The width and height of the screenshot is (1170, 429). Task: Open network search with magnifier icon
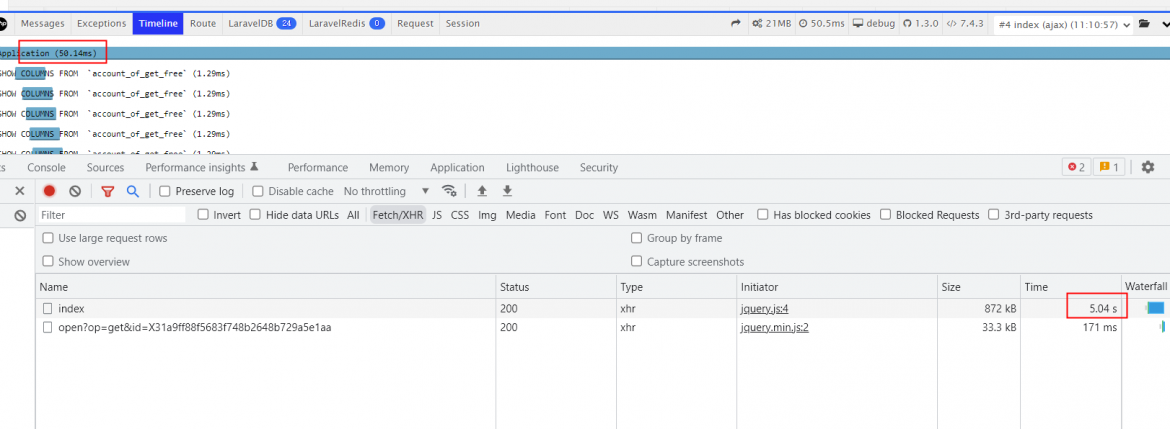(x=133, y=191)
